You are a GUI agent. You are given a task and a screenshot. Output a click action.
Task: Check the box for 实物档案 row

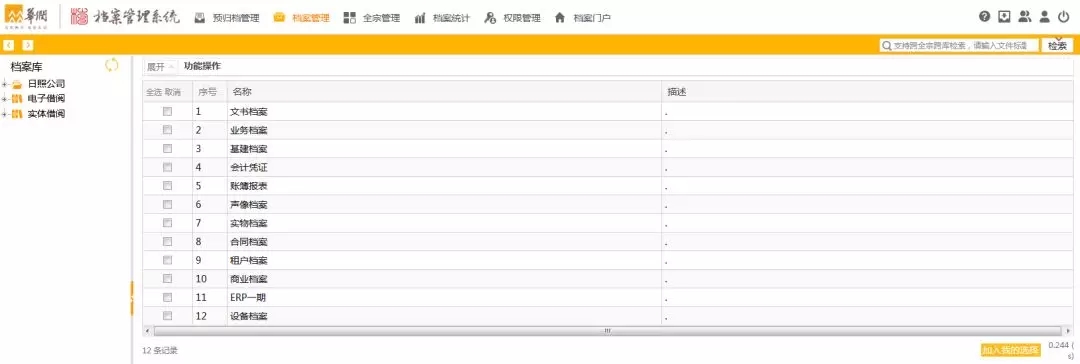click(x=167, y=223)
